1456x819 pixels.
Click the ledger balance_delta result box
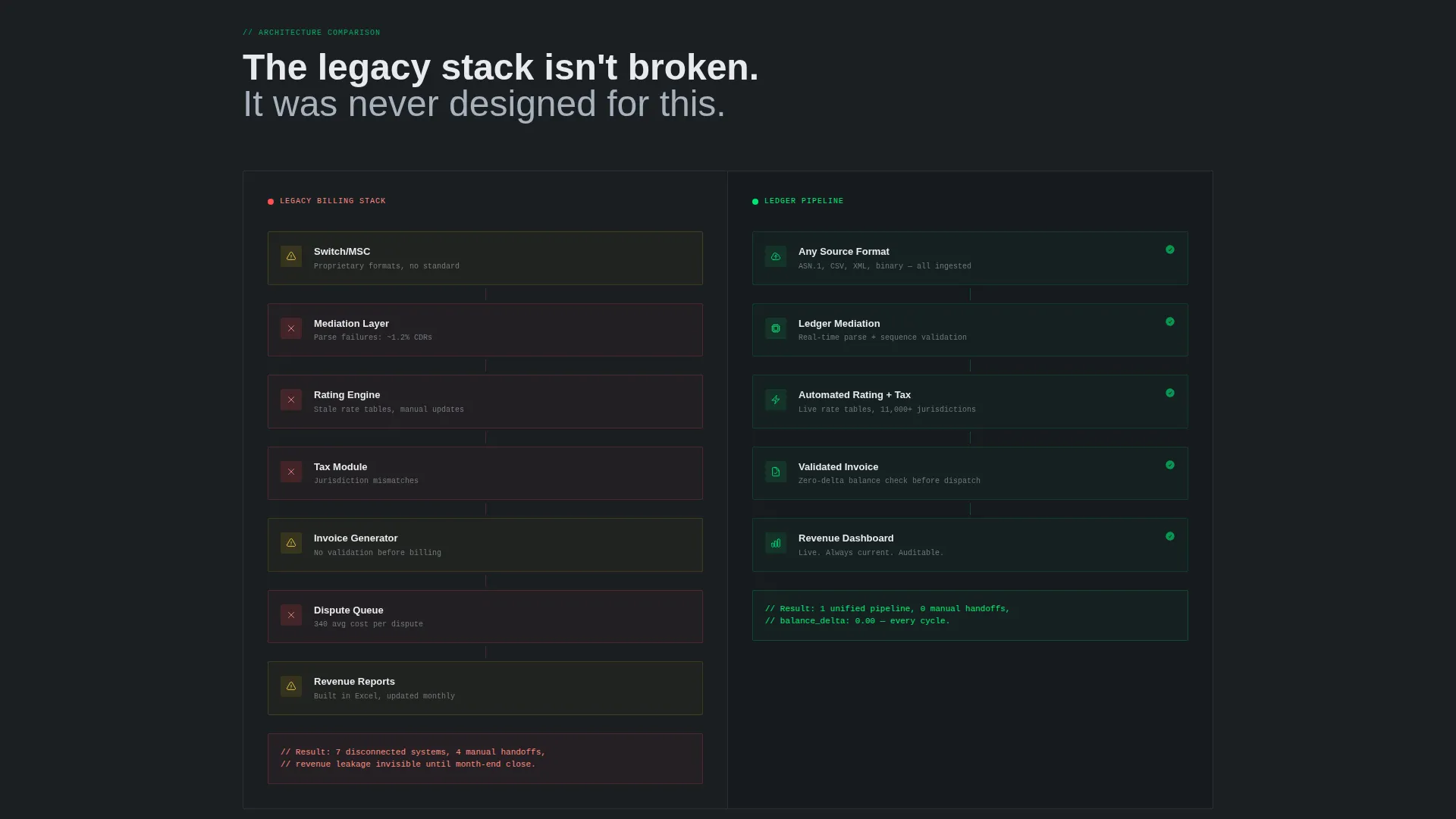tap(970, 615)
